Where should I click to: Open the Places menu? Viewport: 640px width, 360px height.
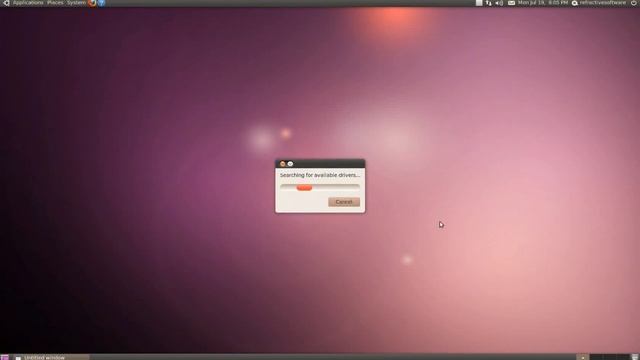pyautogui.click(x=55, y=3)
